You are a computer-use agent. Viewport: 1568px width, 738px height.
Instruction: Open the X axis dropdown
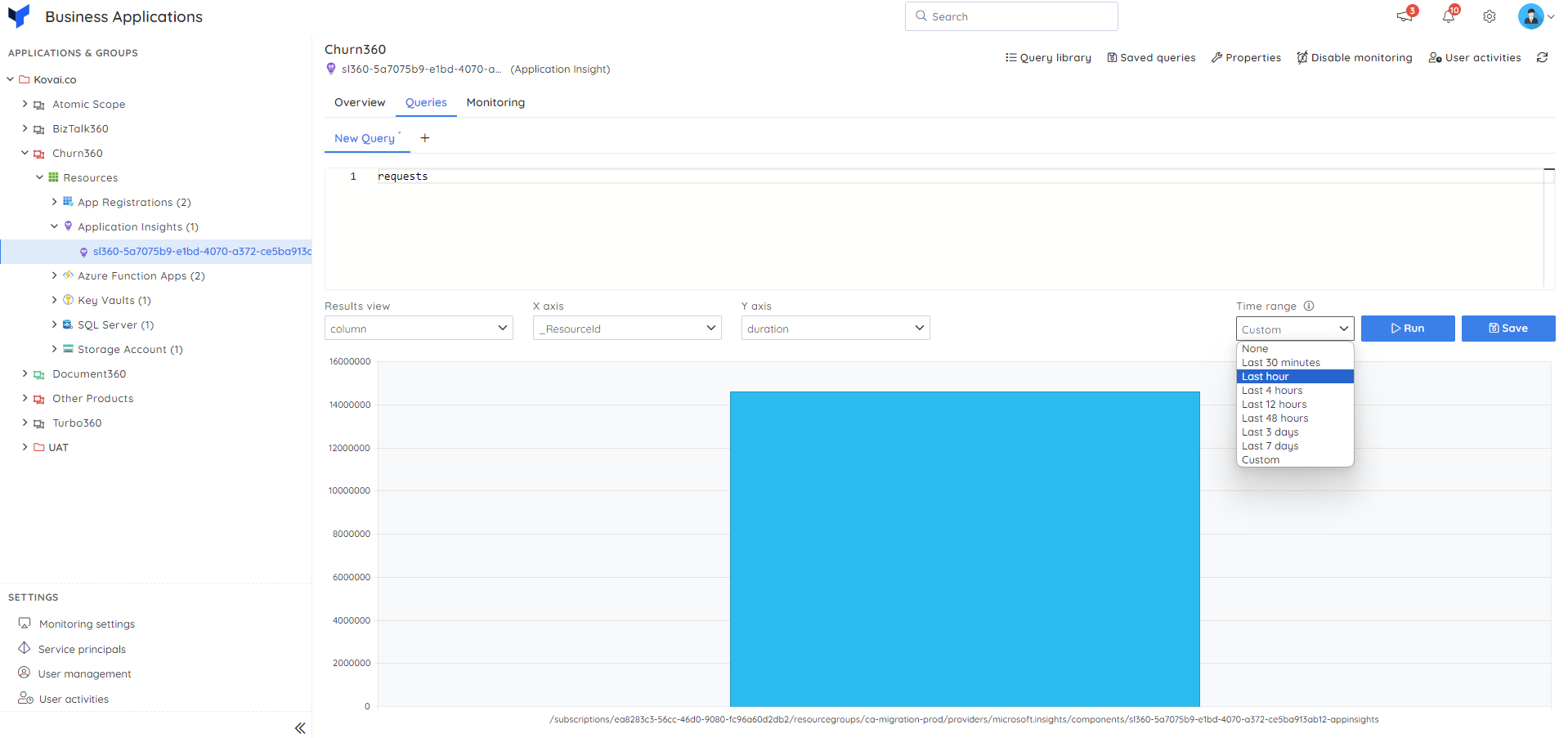[x=627, y=328]
